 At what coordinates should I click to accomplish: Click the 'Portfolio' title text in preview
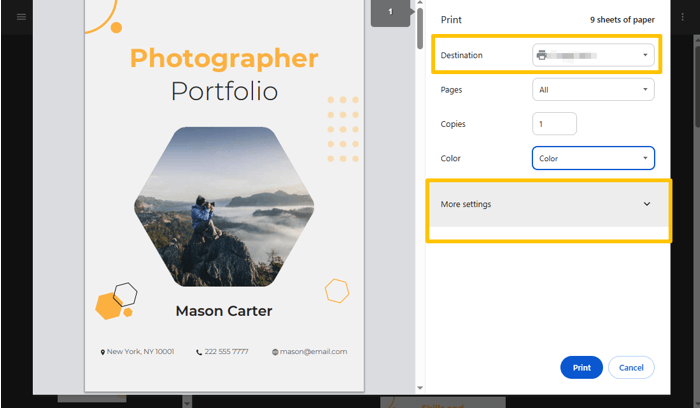tap(224, 92)
